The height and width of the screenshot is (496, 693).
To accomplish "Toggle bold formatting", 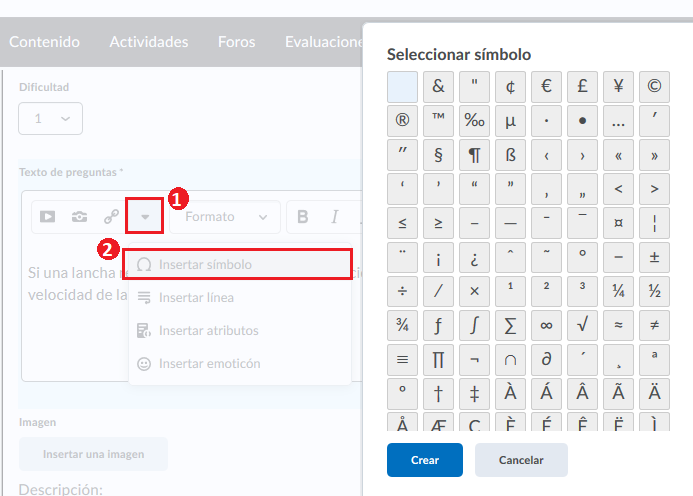I will (x=303, y=216).
